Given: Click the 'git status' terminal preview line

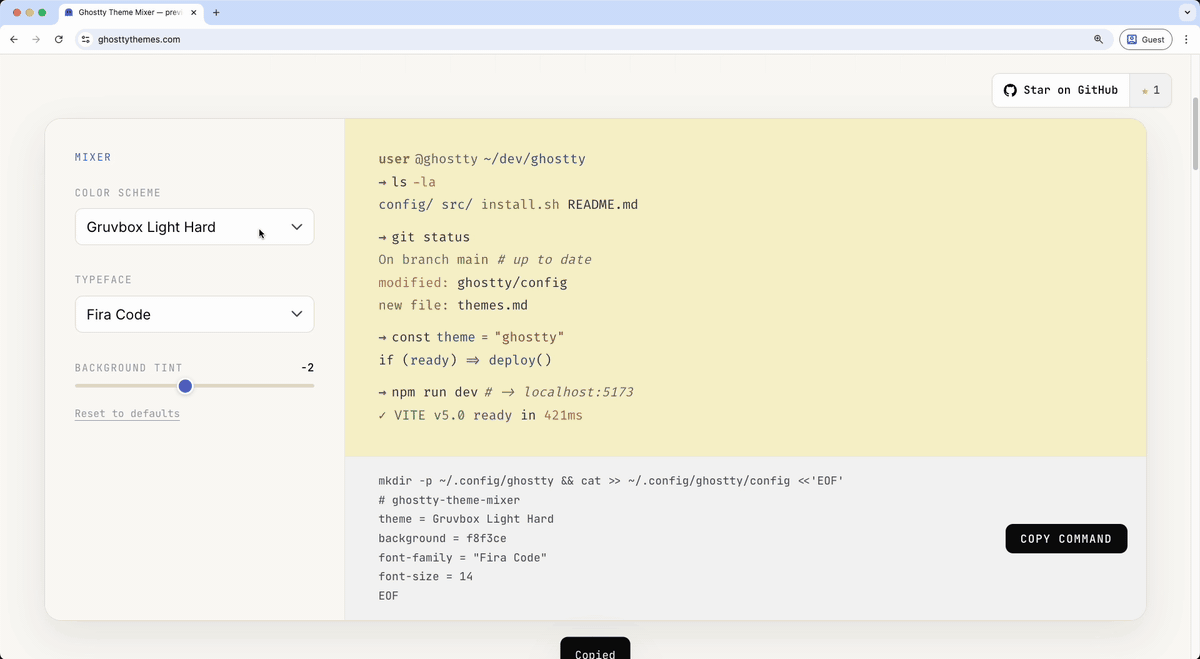Looking at the screenshot, I should coord(424,237).
